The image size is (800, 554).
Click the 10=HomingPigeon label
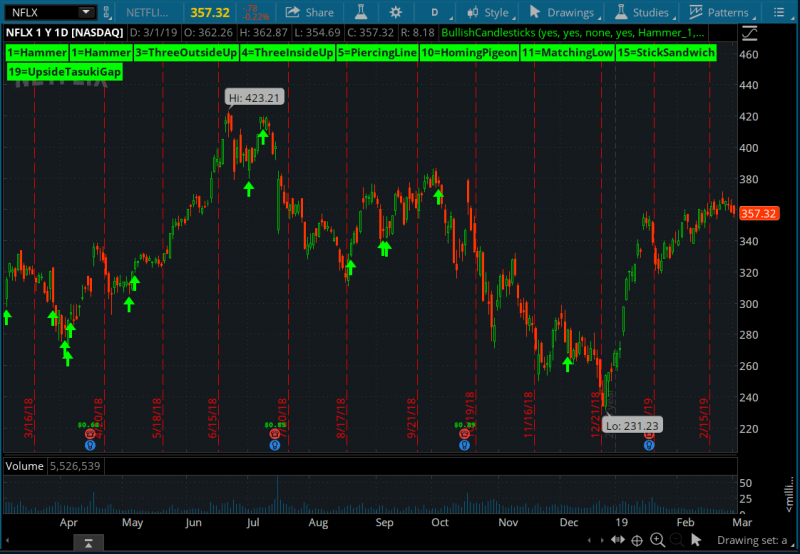(469, 53)
